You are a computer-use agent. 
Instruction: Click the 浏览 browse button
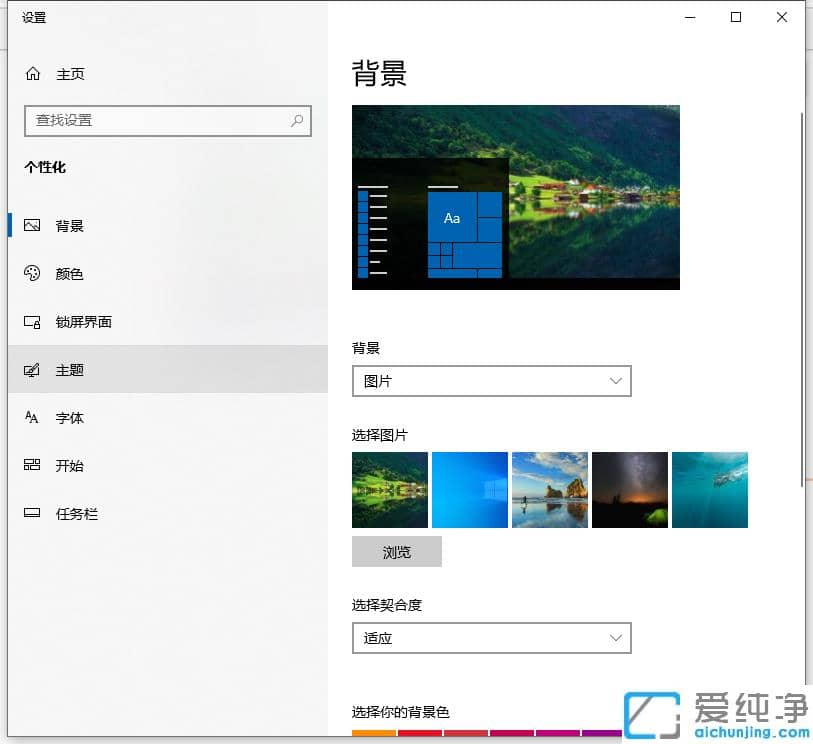click(x=396, y=551)
